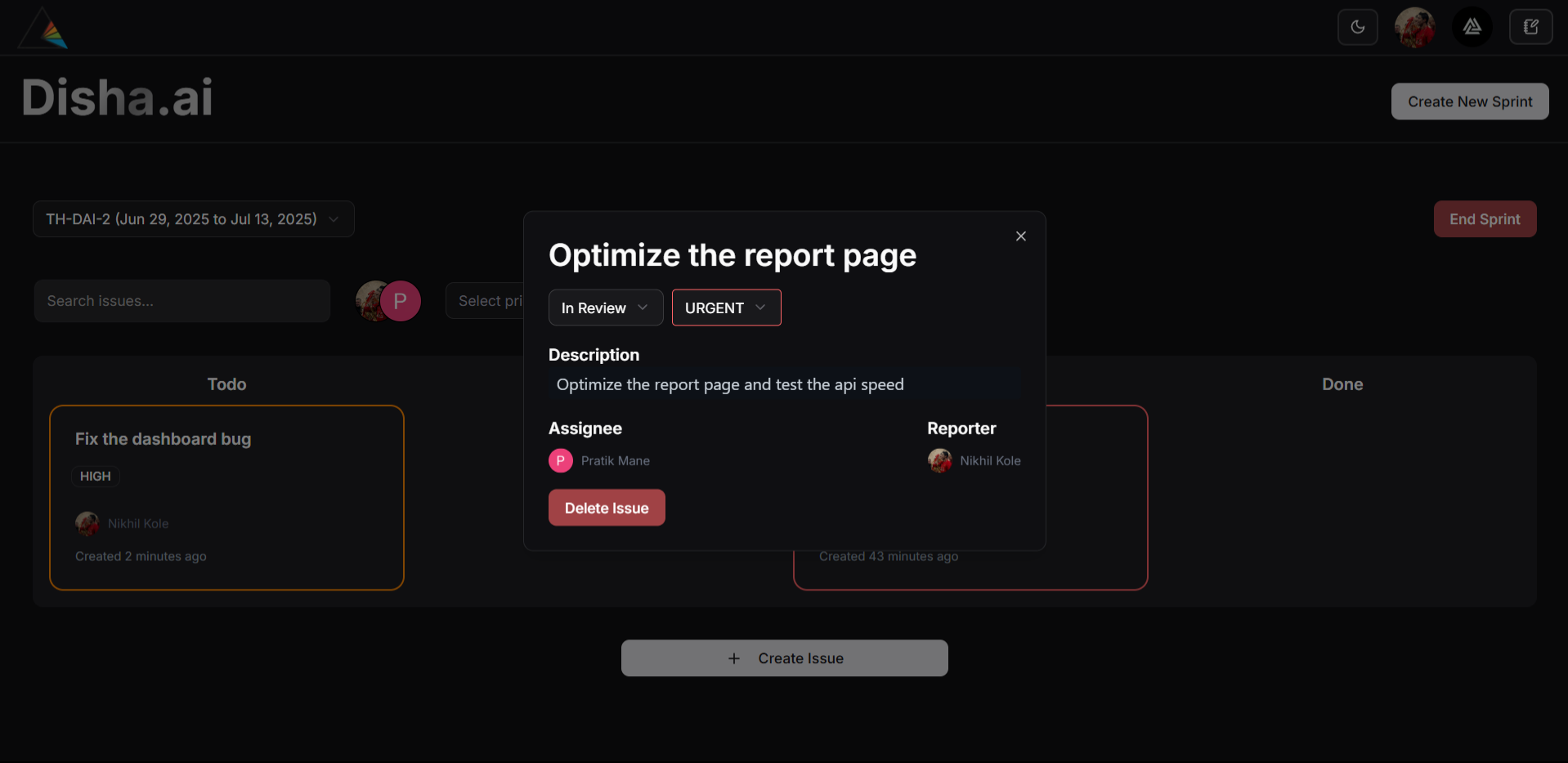The image size is (1568, 763).
Task: Open the Fix the dashboard bug card
Action: point(226,497)
